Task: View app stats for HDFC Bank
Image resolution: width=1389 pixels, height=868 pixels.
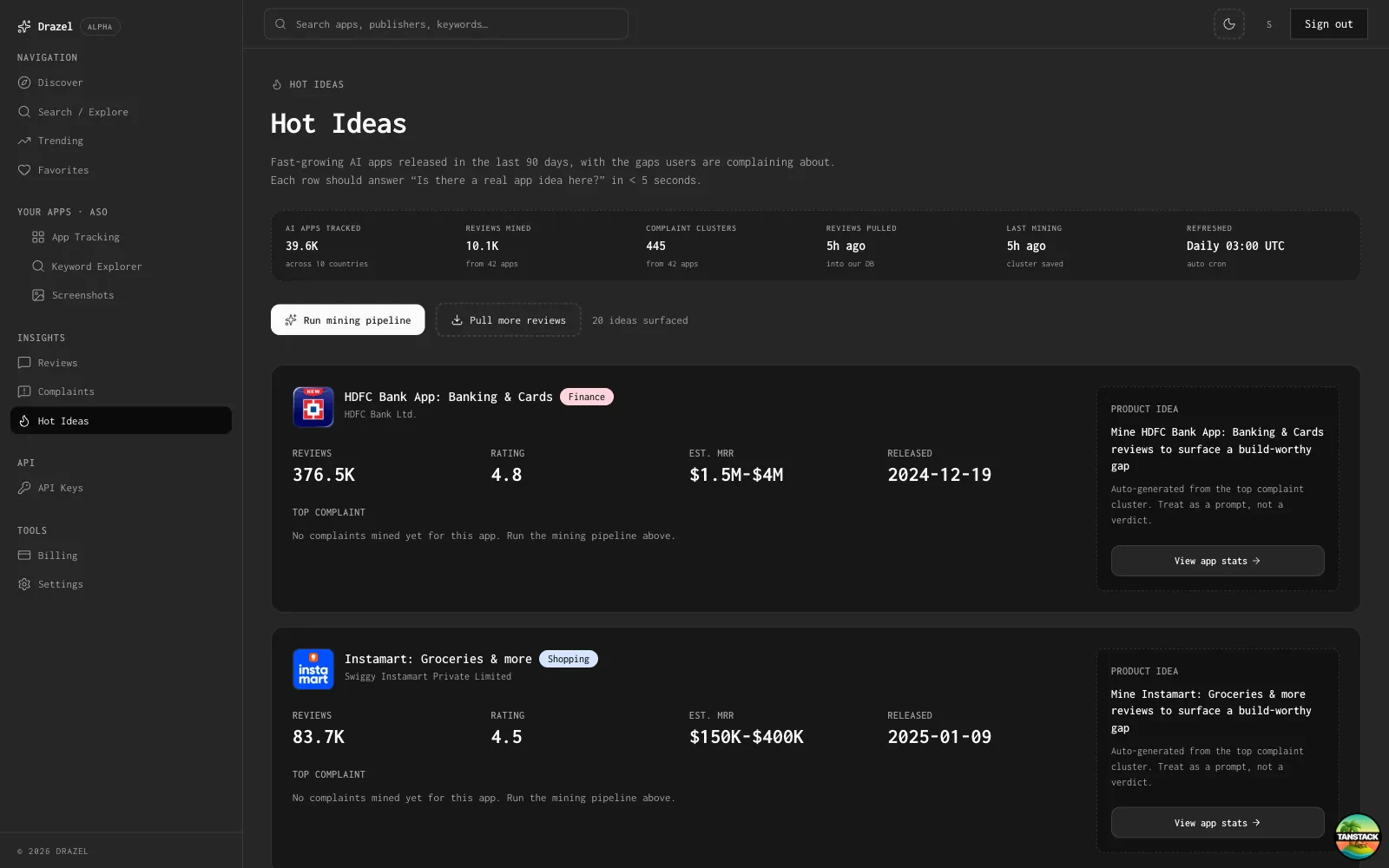Action: 1217,561
